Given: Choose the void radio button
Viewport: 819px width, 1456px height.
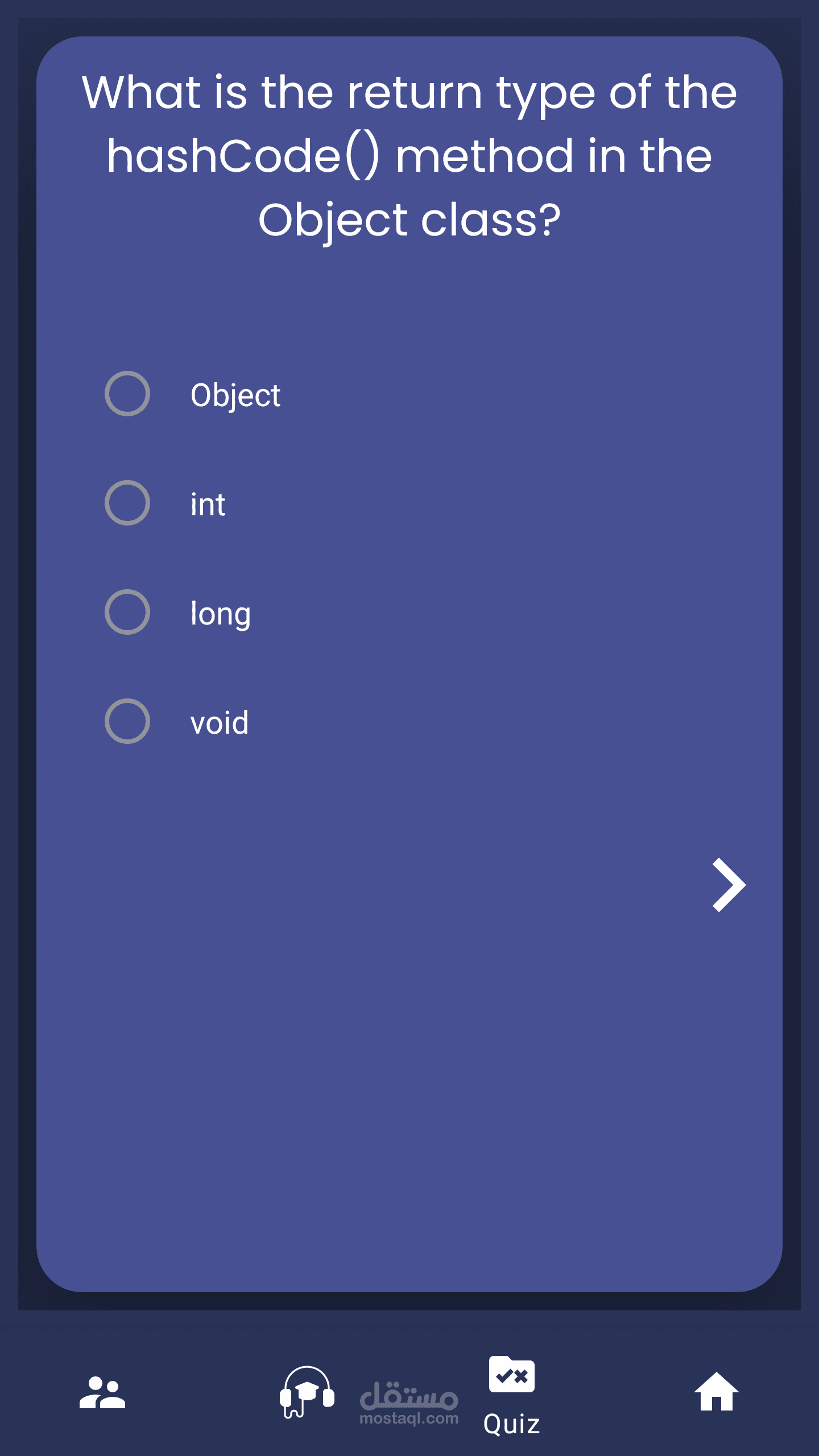Looking at the screenshot, I should (x=127, y=721).
